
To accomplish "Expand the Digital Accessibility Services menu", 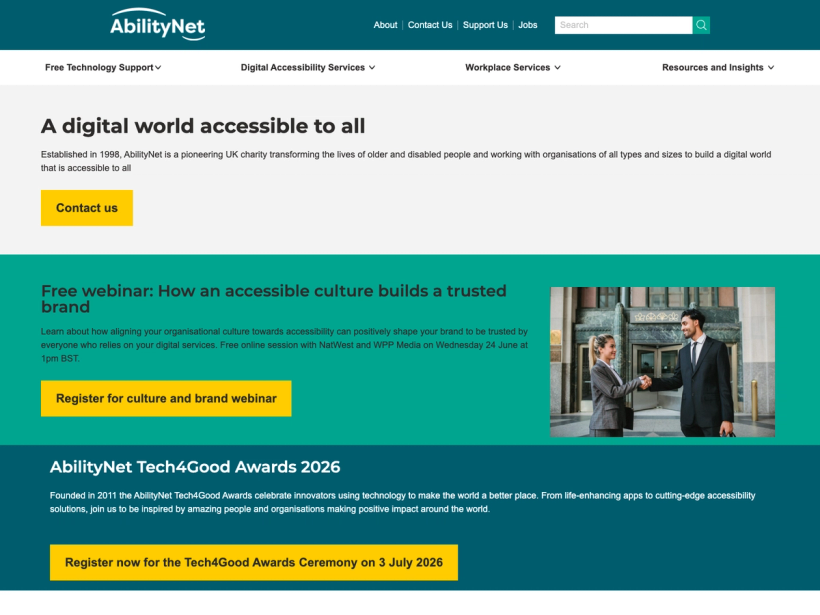I will [308, 67].
